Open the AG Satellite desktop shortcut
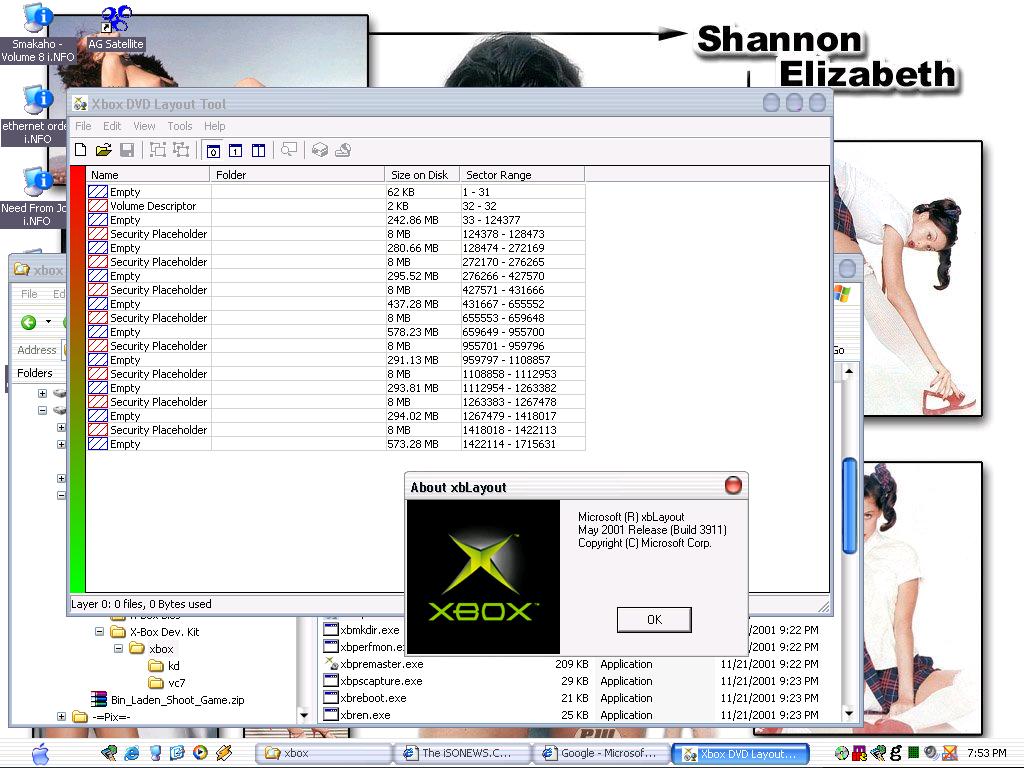This screenshot has width=1024, height=768. [116, 27]
